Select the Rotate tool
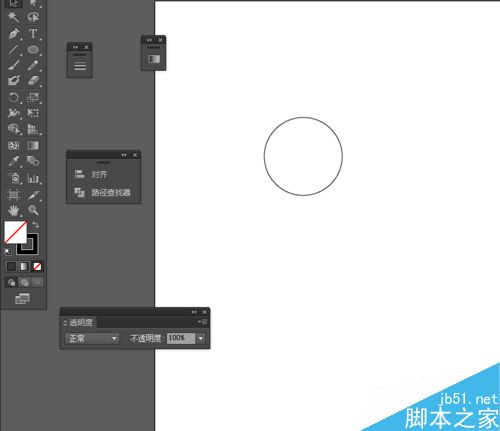The image size is (500, 431). (x=13, y=98)
